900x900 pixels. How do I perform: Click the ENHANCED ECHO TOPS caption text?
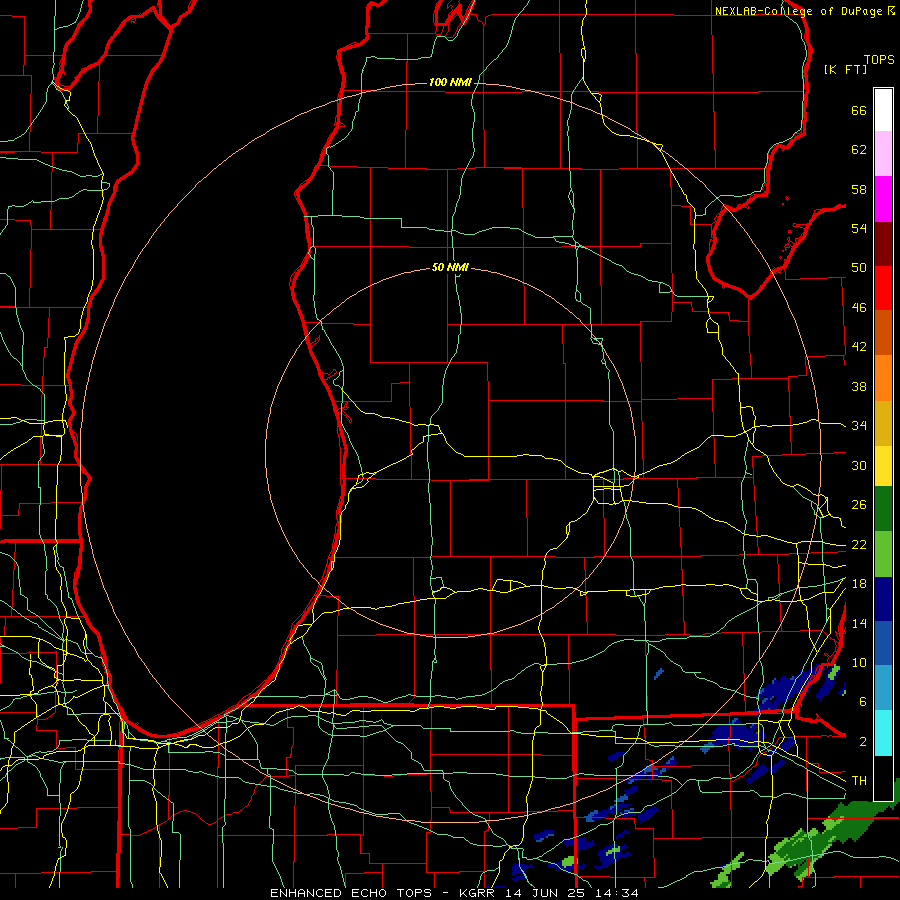click(x=350, y=893)
